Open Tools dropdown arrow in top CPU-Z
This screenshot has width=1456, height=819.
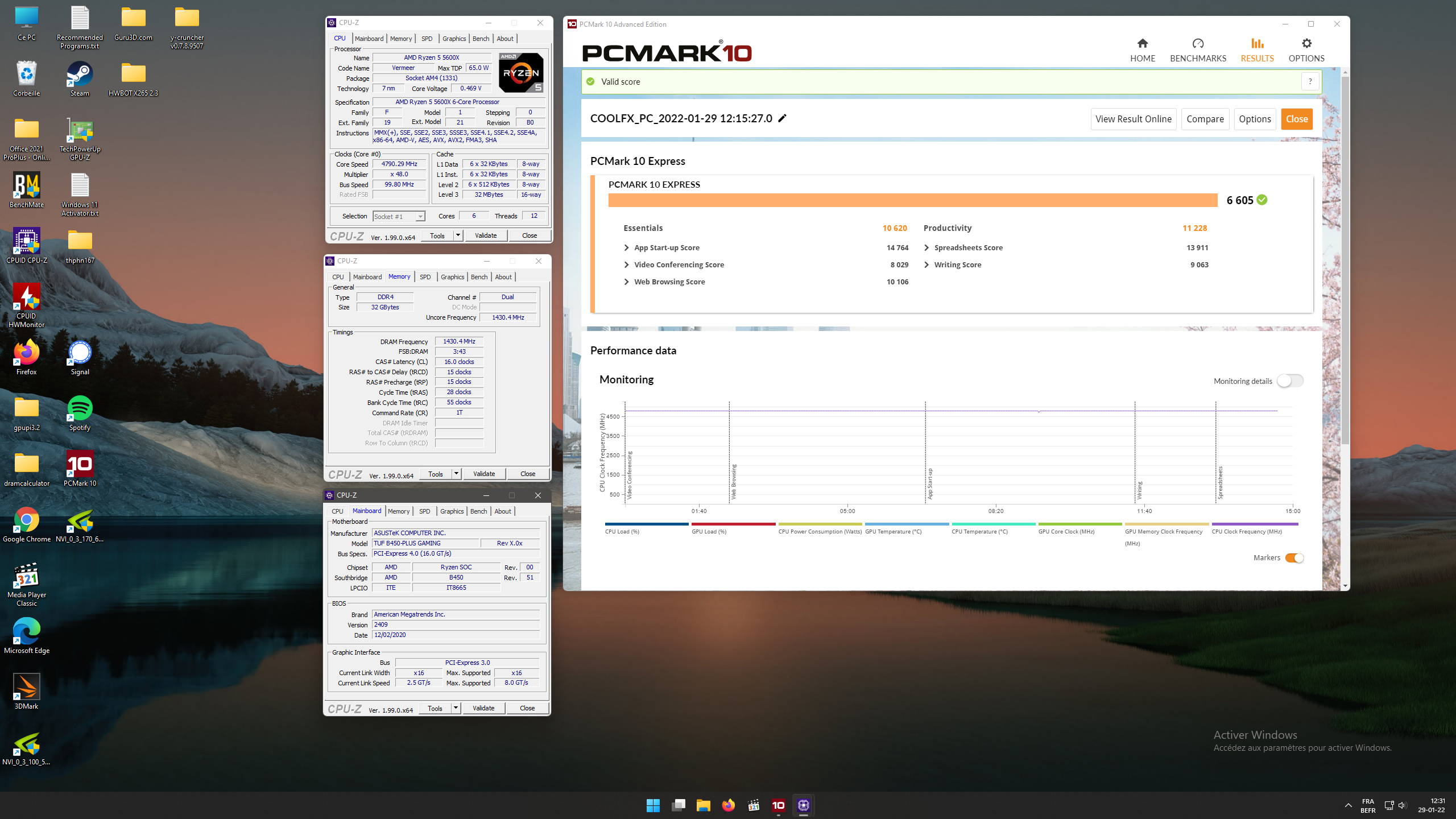[x=458, y=235]
